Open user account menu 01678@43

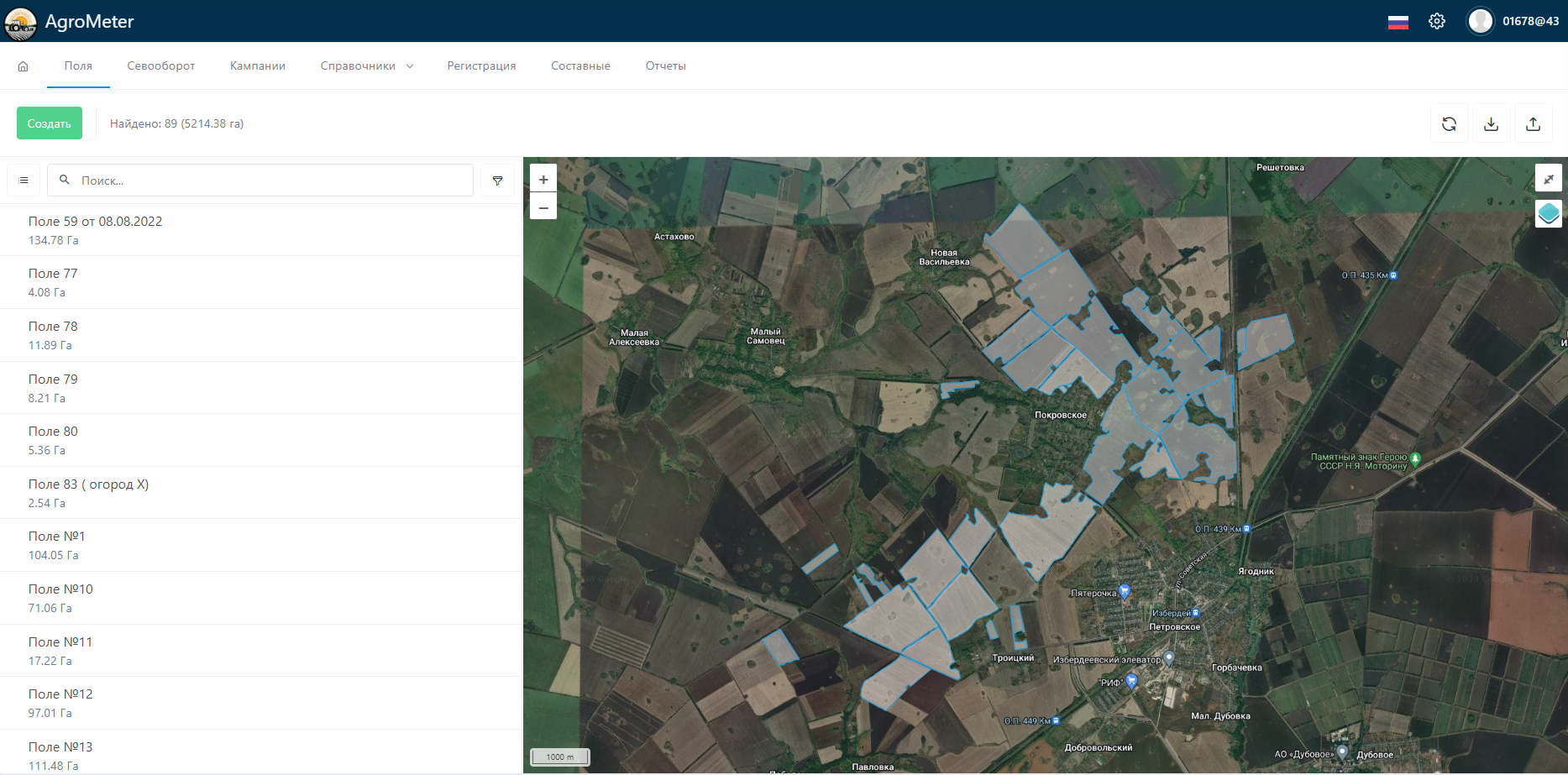click(x=1513, y=21)
